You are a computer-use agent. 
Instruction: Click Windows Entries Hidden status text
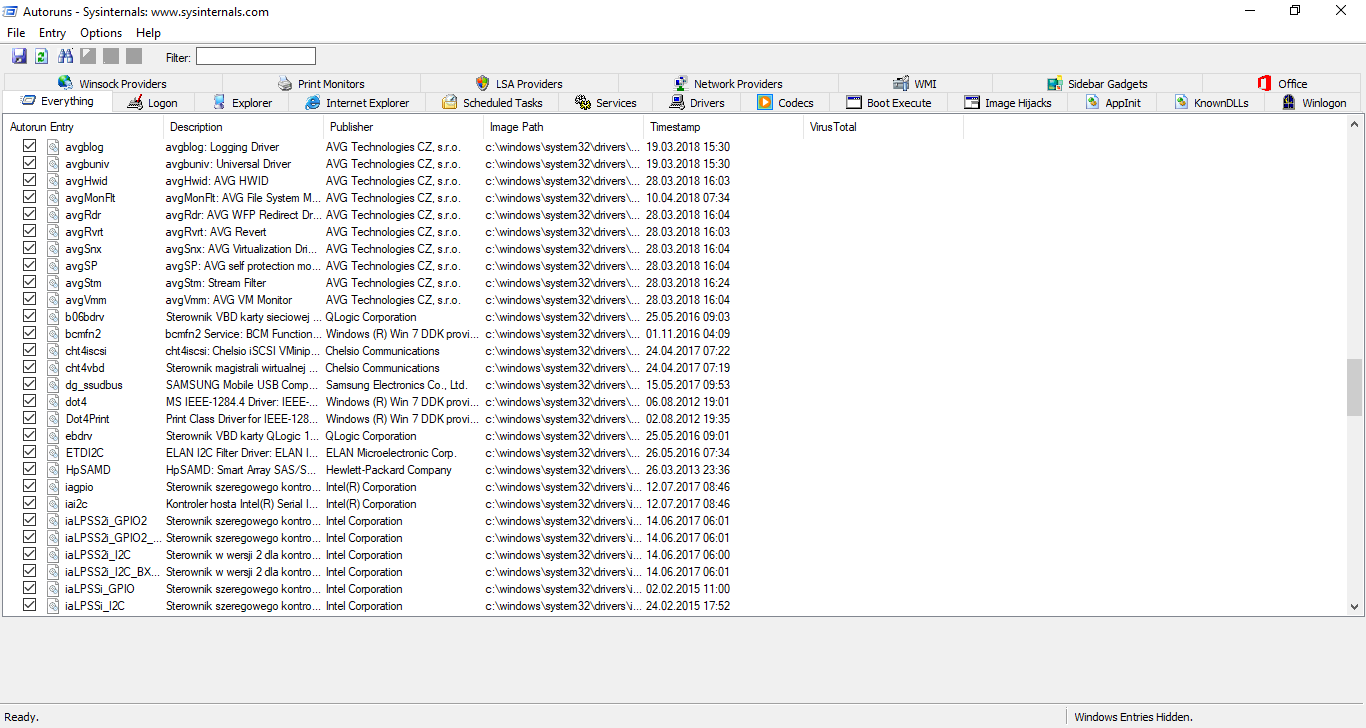(x=1133, y=717)
